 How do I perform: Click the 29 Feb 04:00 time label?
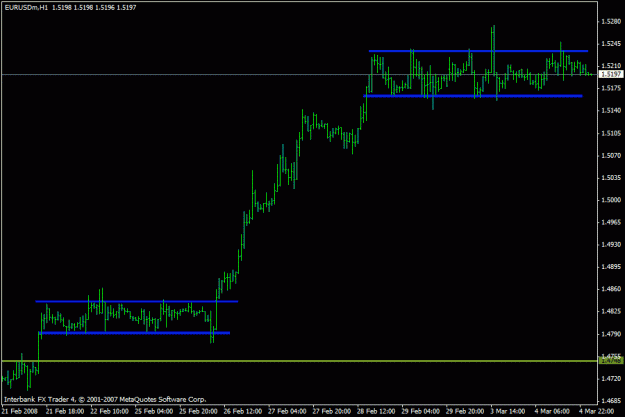[x=421, y=411]
